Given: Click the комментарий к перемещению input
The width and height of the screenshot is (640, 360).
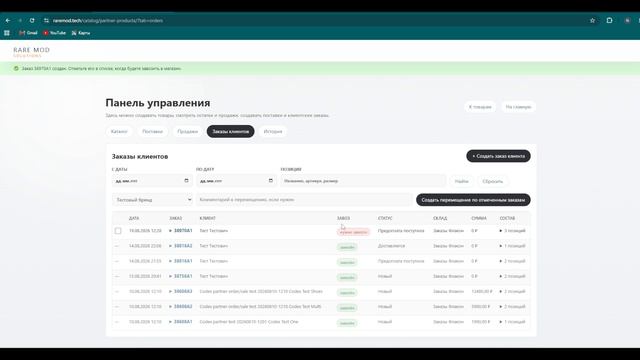Looking at the screenshot, I should click(x=304, y=200).
